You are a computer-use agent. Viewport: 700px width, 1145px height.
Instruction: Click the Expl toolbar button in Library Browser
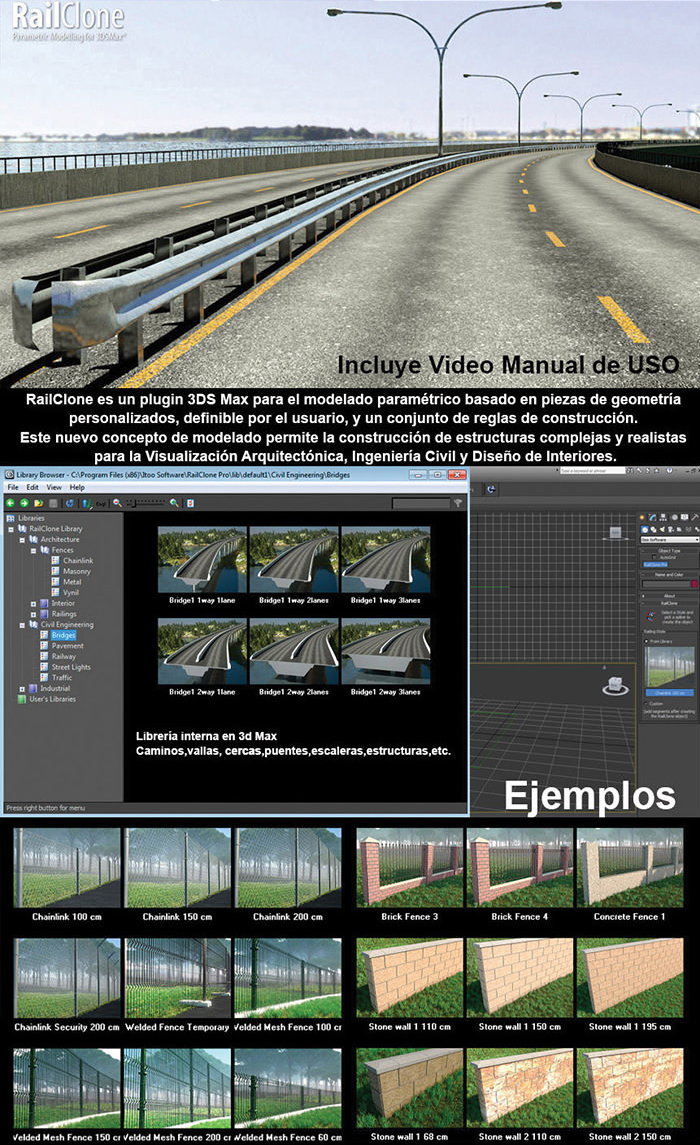(x=101, y=504)
